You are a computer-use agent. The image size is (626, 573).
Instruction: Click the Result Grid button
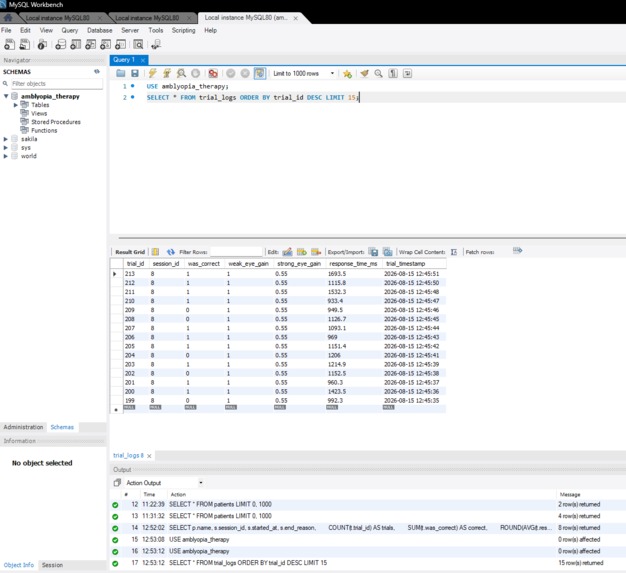coord(130,252)
